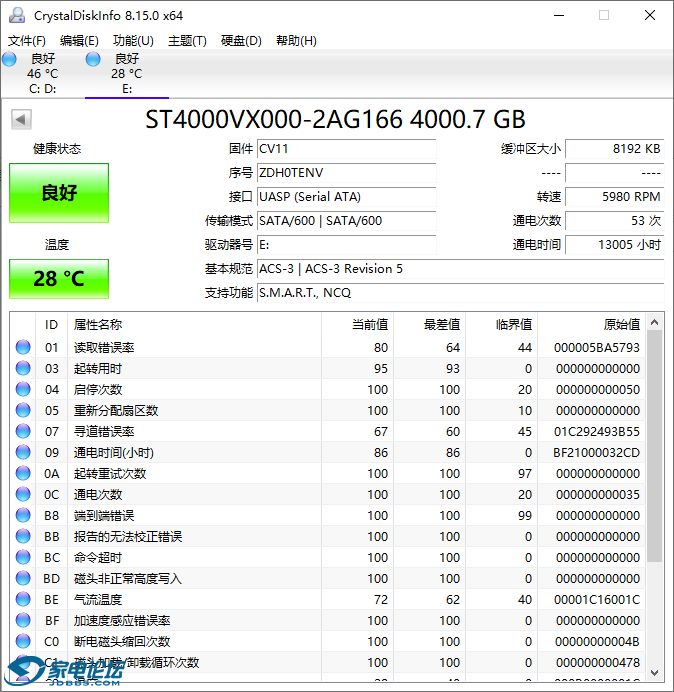Click status icon of 端到端错误 row
674x692 pixels.
tap(23, 515)
